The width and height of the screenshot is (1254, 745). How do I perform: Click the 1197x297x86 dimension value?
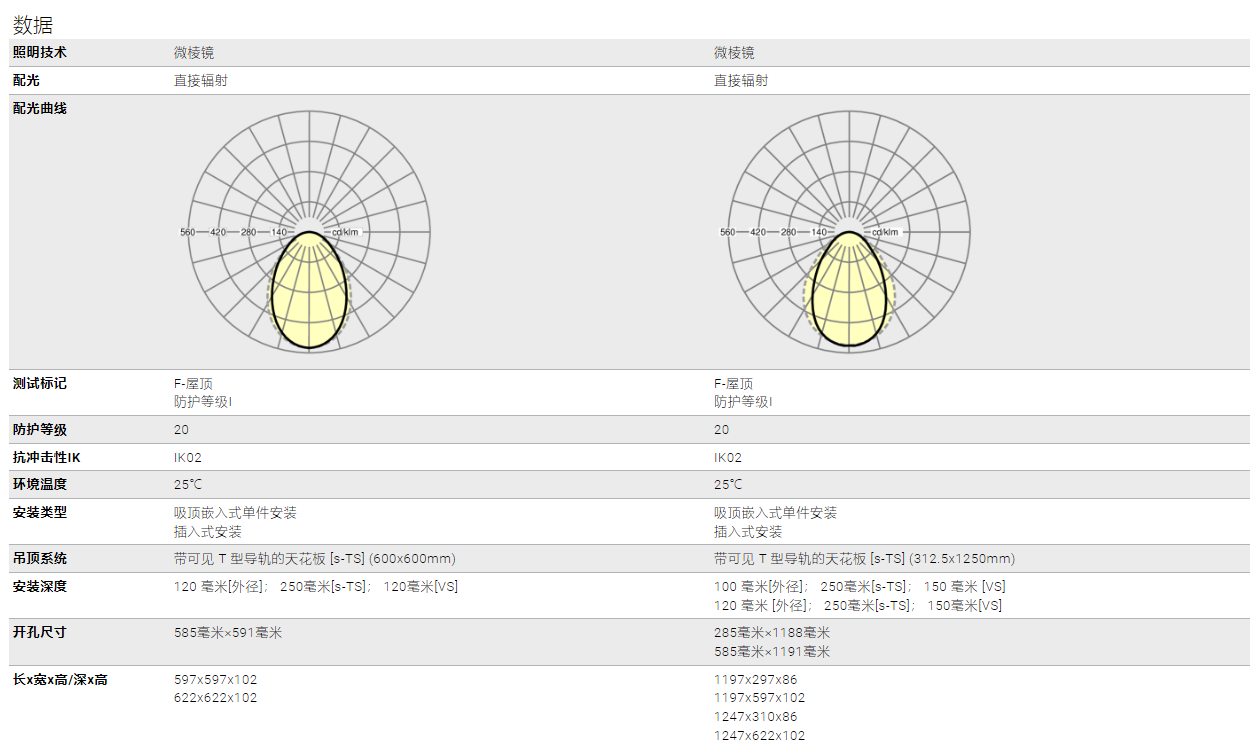(755, 680)
